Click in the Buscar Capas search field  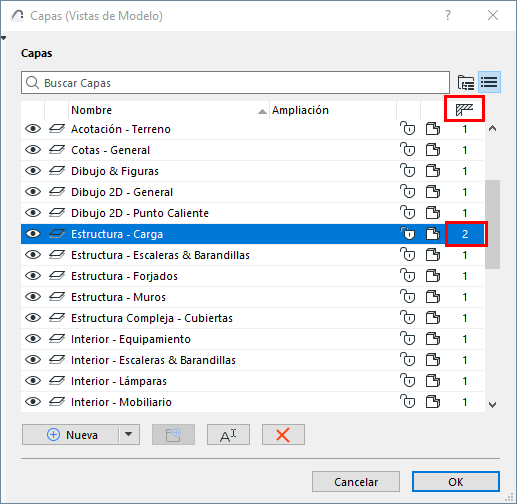point(235,82)
